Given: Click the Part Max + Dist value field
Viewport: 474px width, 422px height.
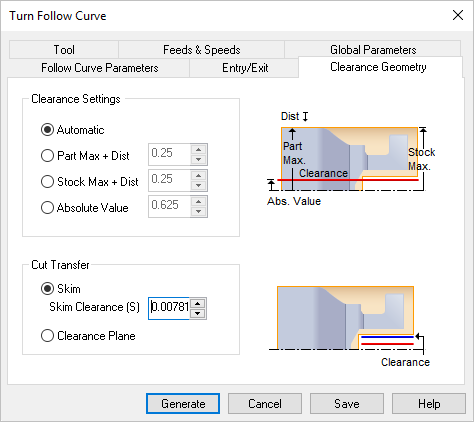Looking at the screenshot, I should pyautogui.click(x=169, y=154).
